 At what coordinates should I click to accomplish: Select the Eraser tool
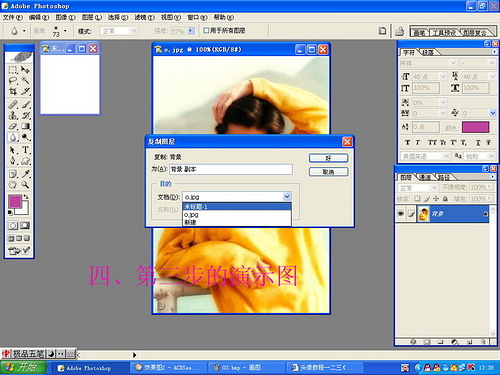coord(13,126)
